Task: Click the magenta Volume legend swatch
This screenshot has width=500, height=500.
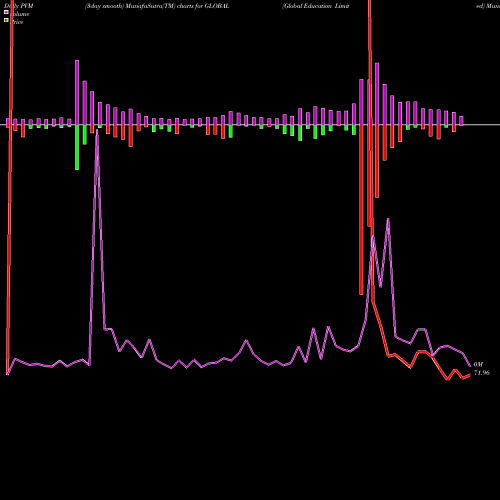Action: [x=6, y=12]
